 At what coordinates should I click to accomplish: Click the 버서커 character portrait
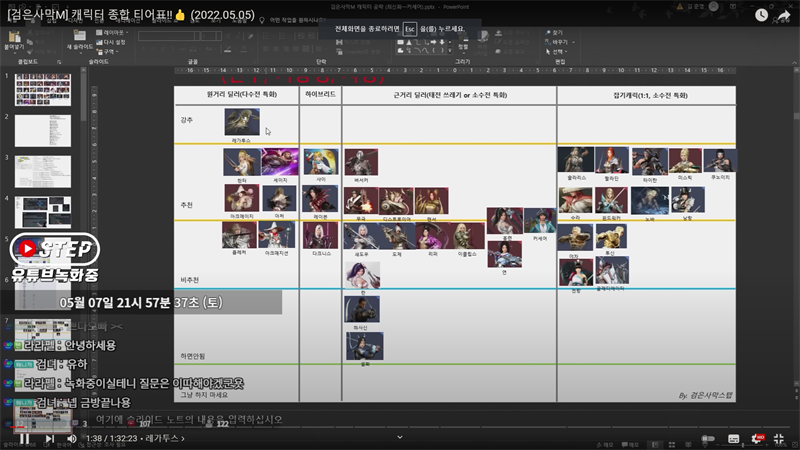coord(360,161)
